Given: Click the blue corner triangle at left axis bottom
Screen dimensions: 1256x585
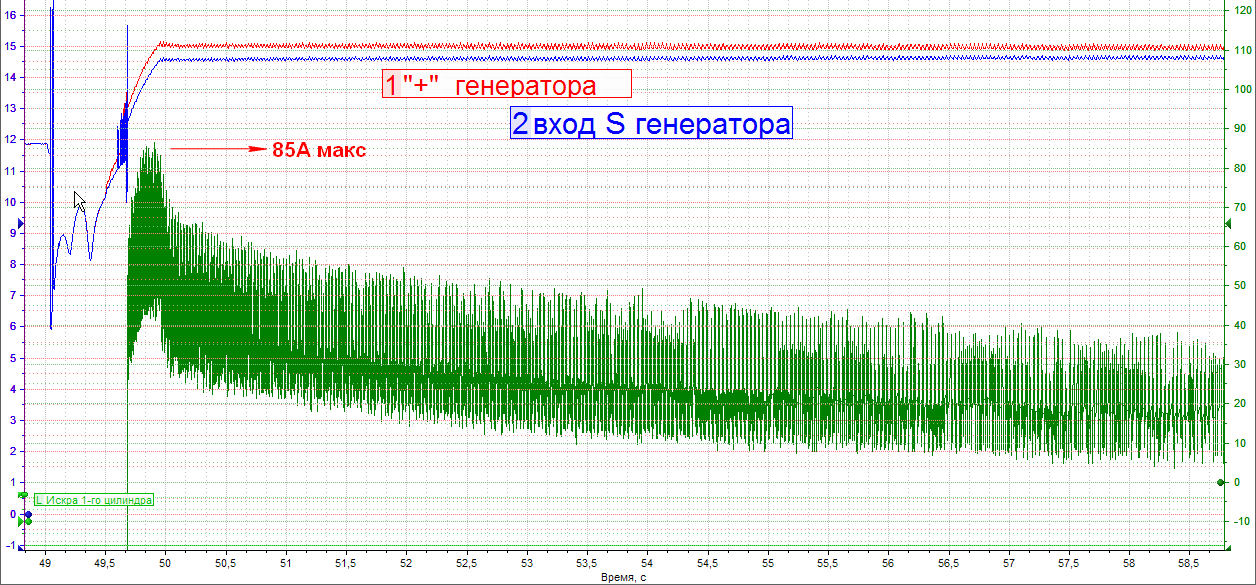Looking at the screenshot, I should (x=21, y=548).
